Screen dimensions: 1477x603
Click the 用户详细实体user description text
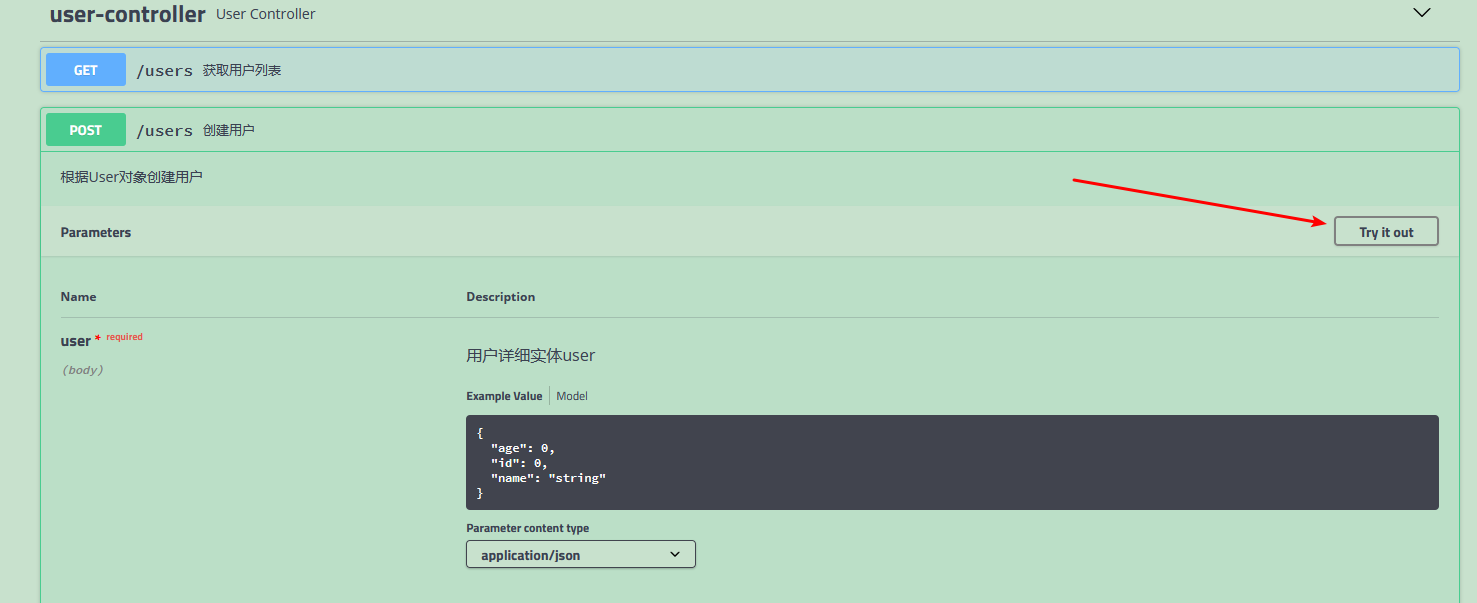click(x=531, y=355)
